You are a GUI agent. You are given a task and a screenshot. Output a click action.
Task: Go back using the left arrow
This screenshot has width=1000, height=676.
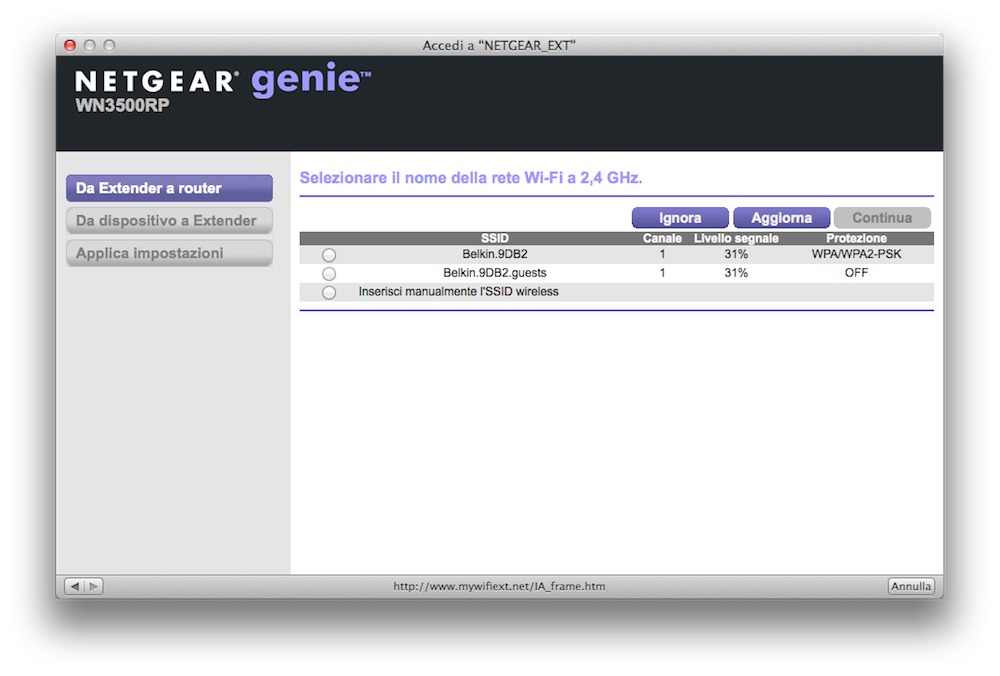coord(75,587)
